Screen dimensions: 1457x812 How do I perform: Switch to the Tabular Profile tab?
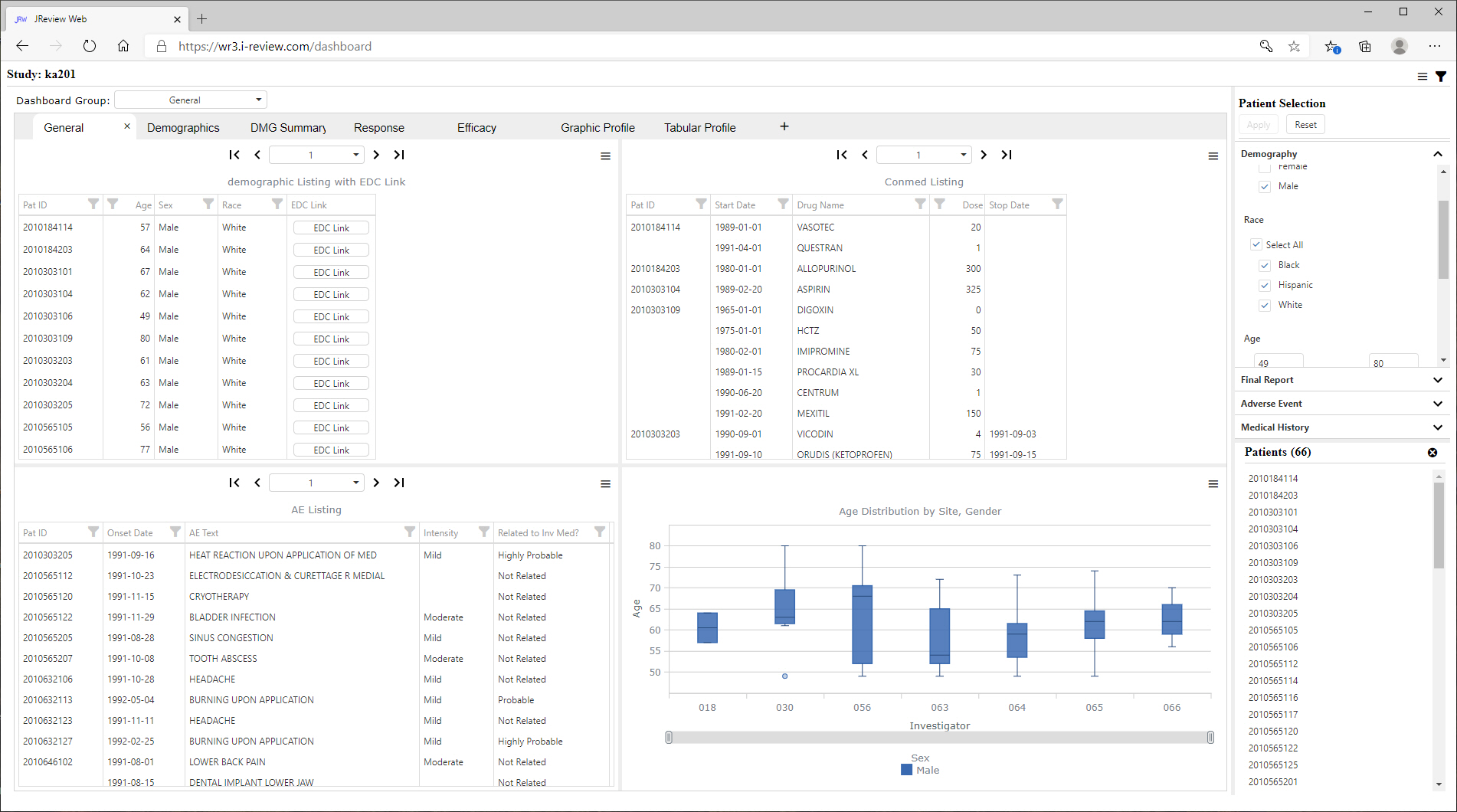pos(700,128)
